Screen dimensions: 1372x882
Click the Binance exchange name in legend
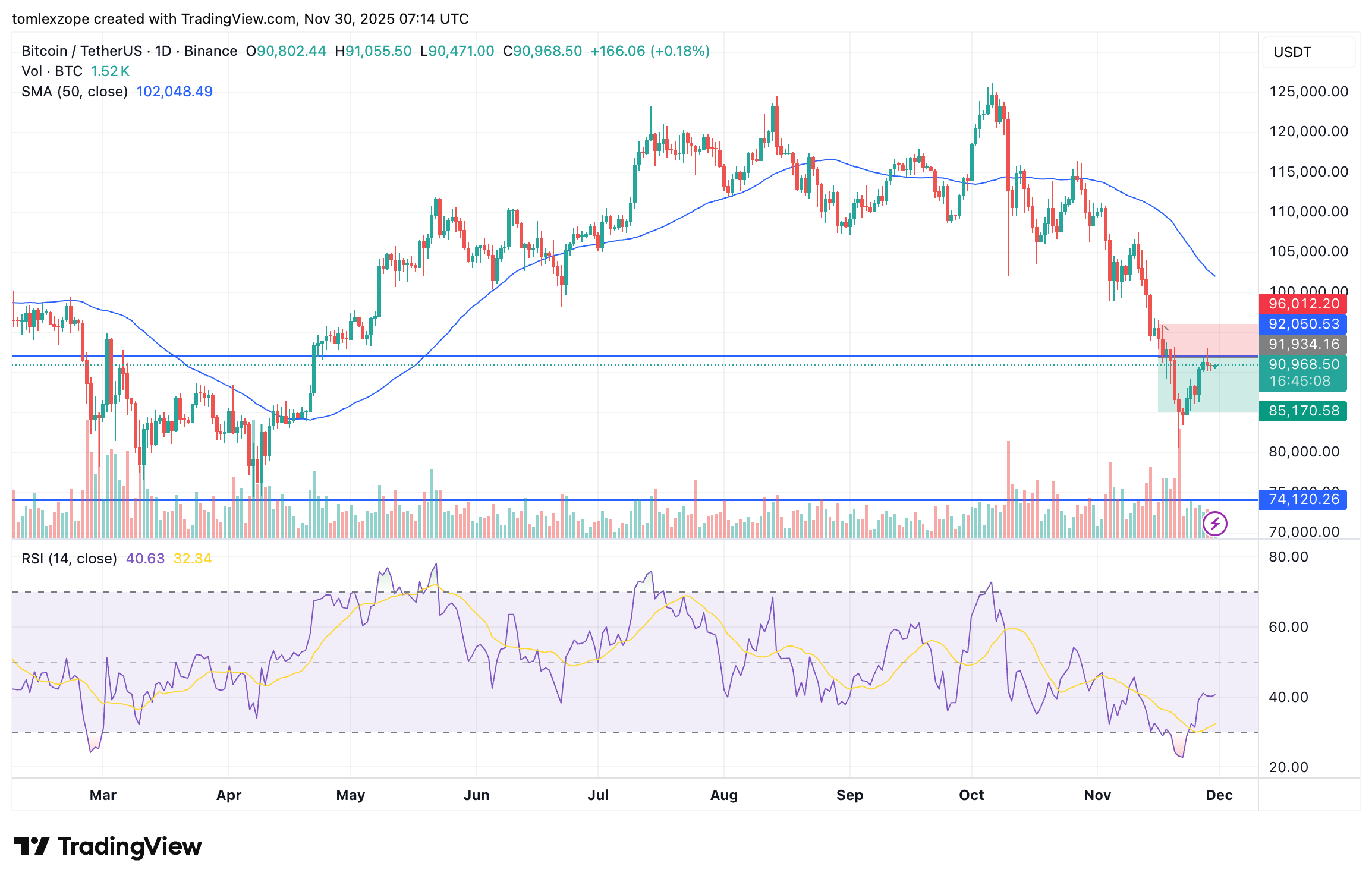point(210,51)
